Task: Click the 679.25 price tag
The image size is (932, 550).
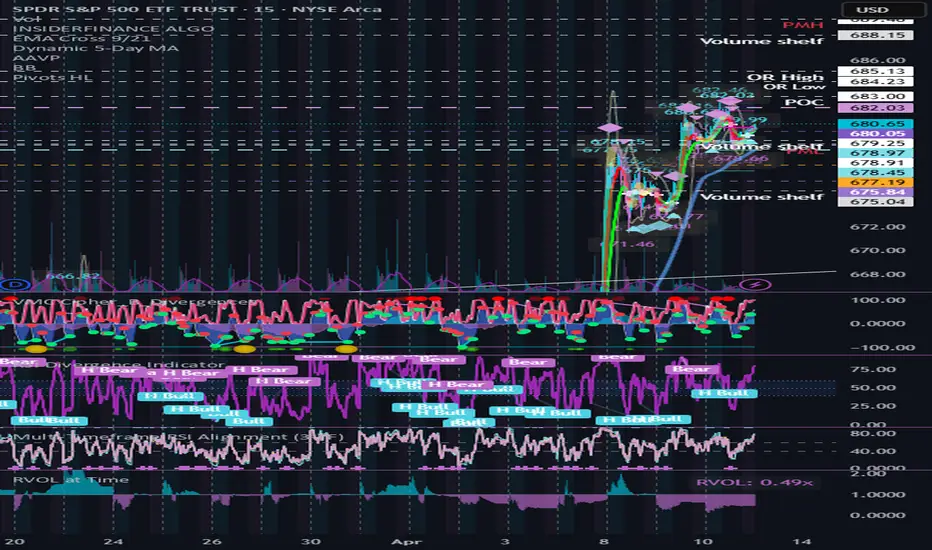Action: [876, 143]
